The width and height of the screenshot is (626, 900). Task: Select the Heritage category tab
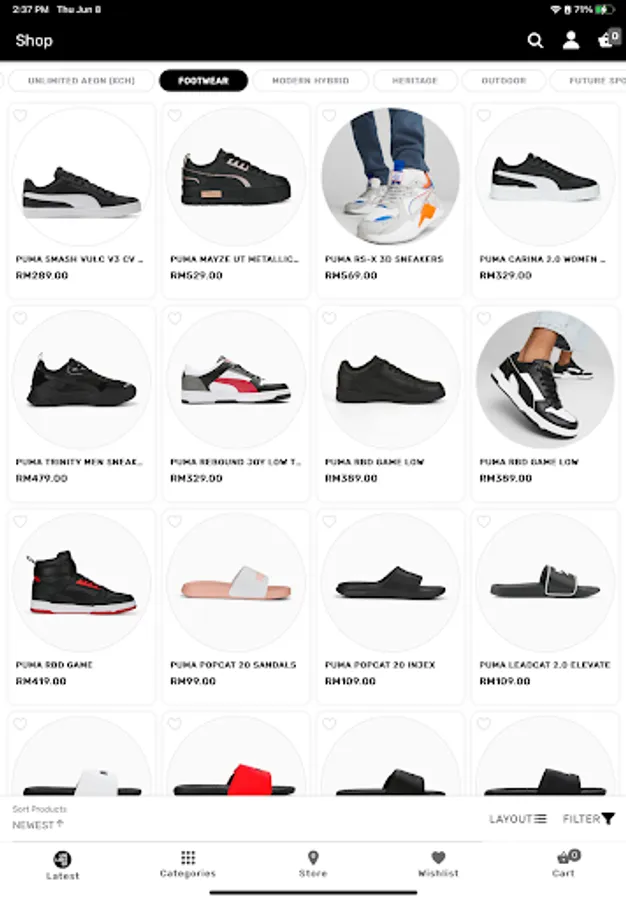[415, 80]
